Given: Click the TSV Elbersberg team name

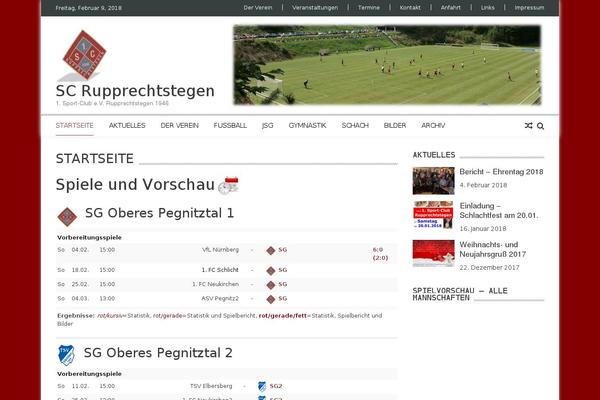Looking at the screenshot, I should pos(211,386).
